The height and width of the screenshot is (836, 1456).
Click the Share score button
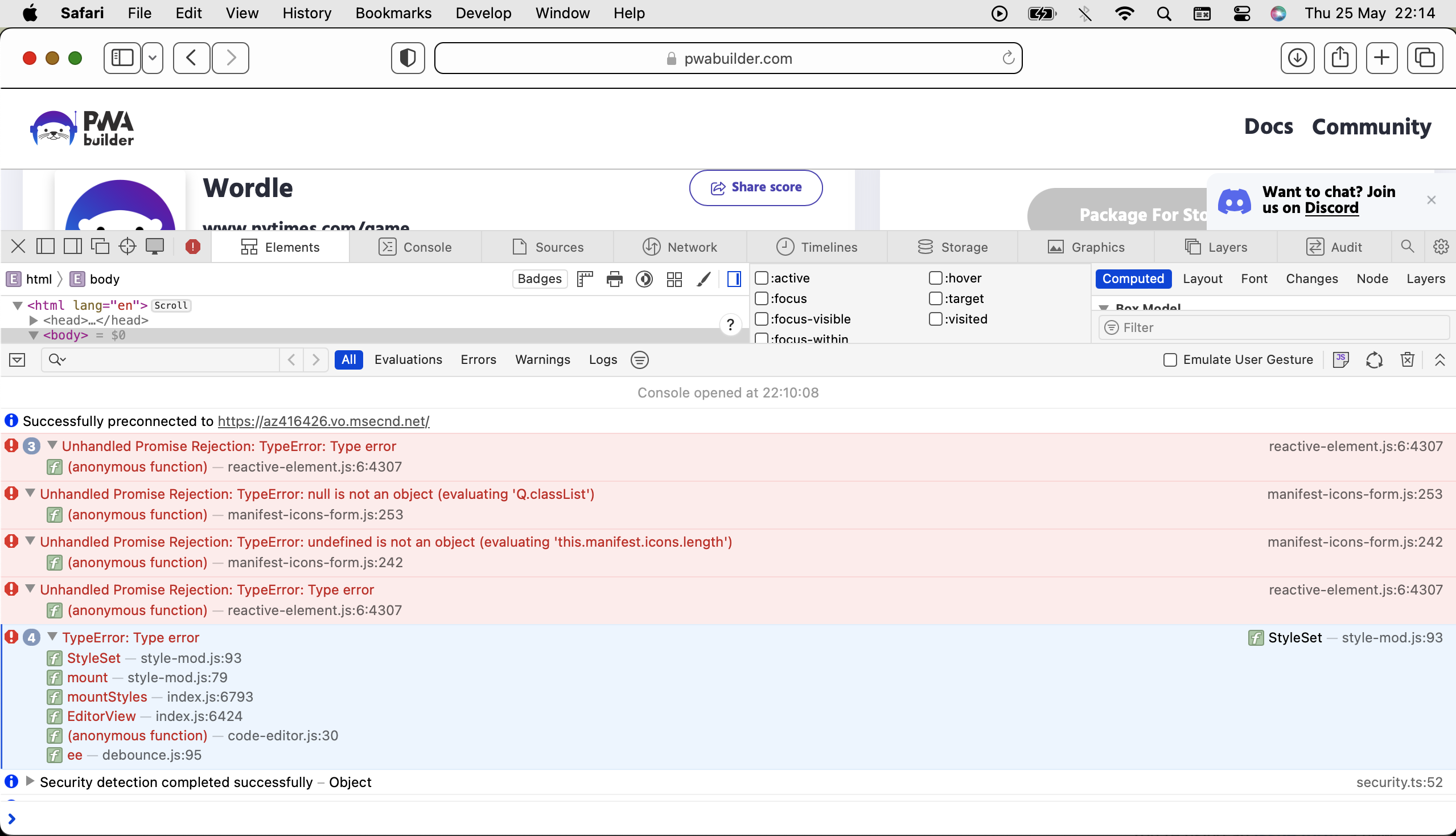click(x=755, y=187)
